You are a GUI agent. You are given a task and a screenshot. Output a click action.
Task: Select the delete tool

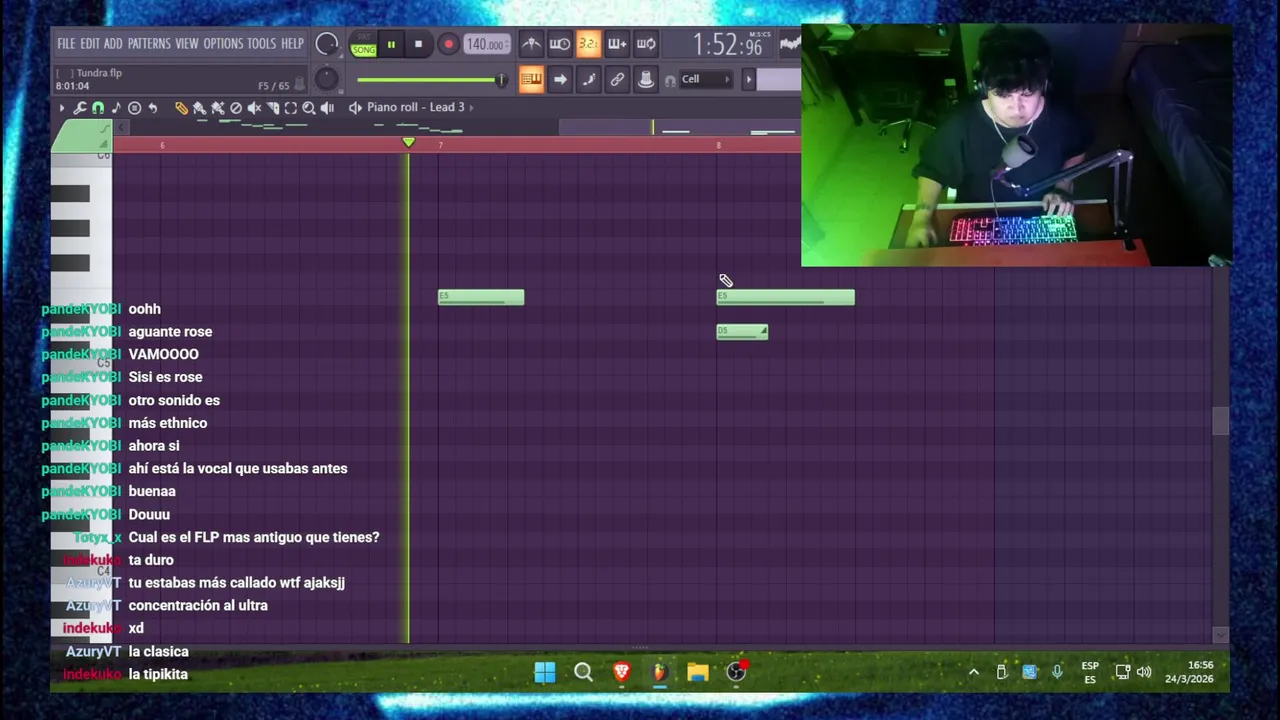235,107
